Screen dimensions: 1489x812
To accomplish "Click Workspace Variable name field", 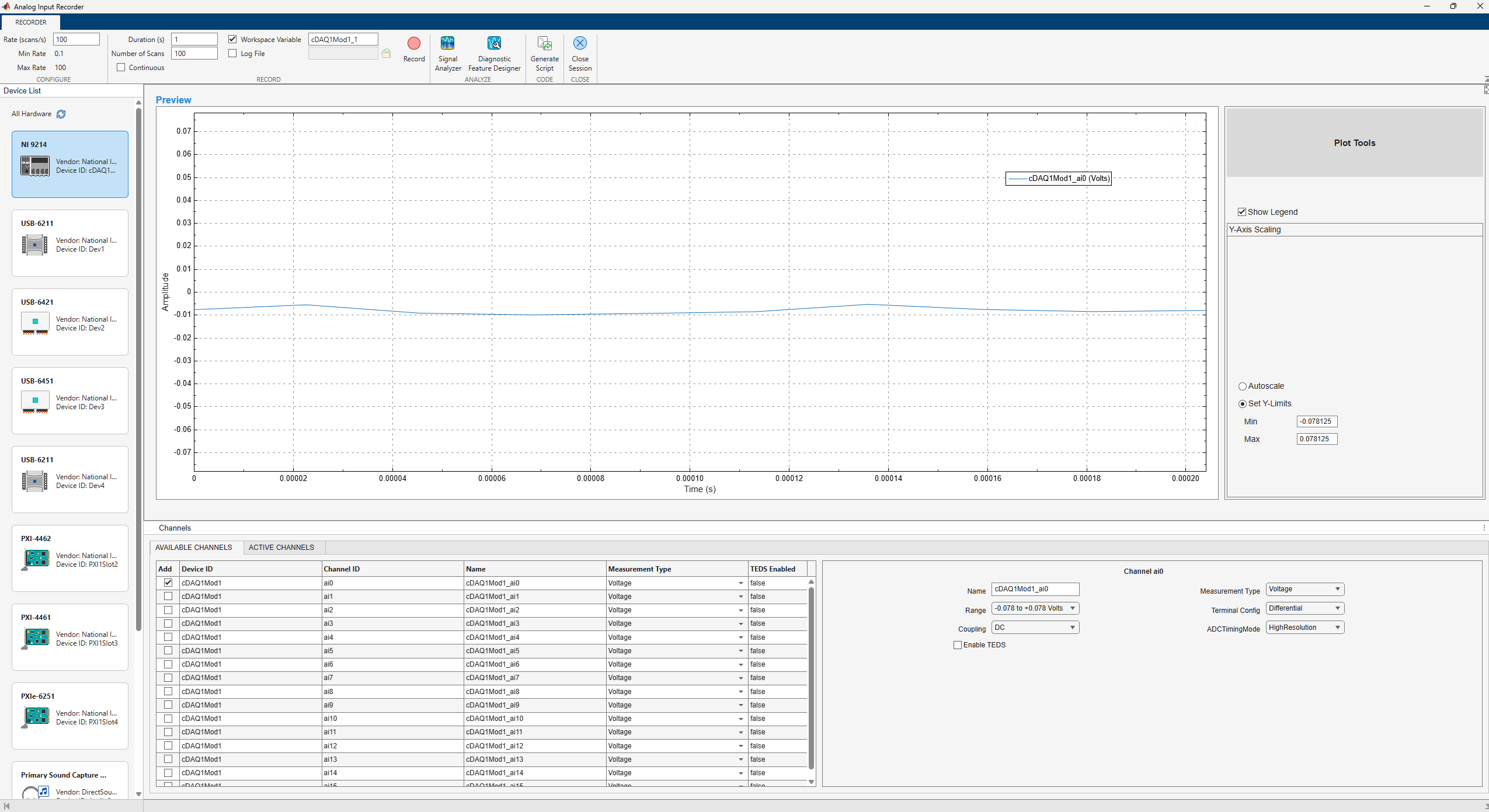I will [x=343, y=39].
